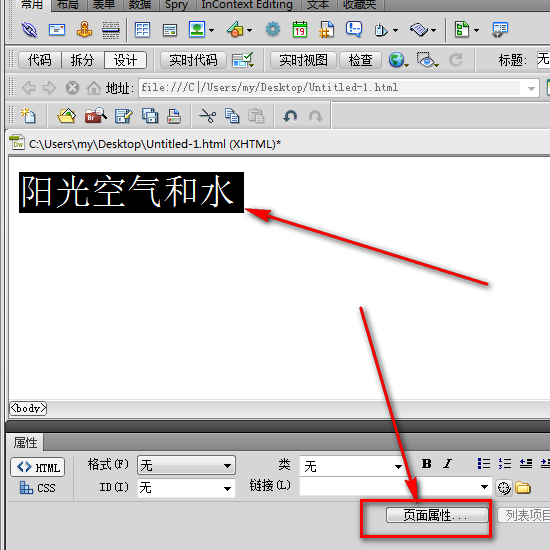Open the script insert dropdown arrow

434,31
